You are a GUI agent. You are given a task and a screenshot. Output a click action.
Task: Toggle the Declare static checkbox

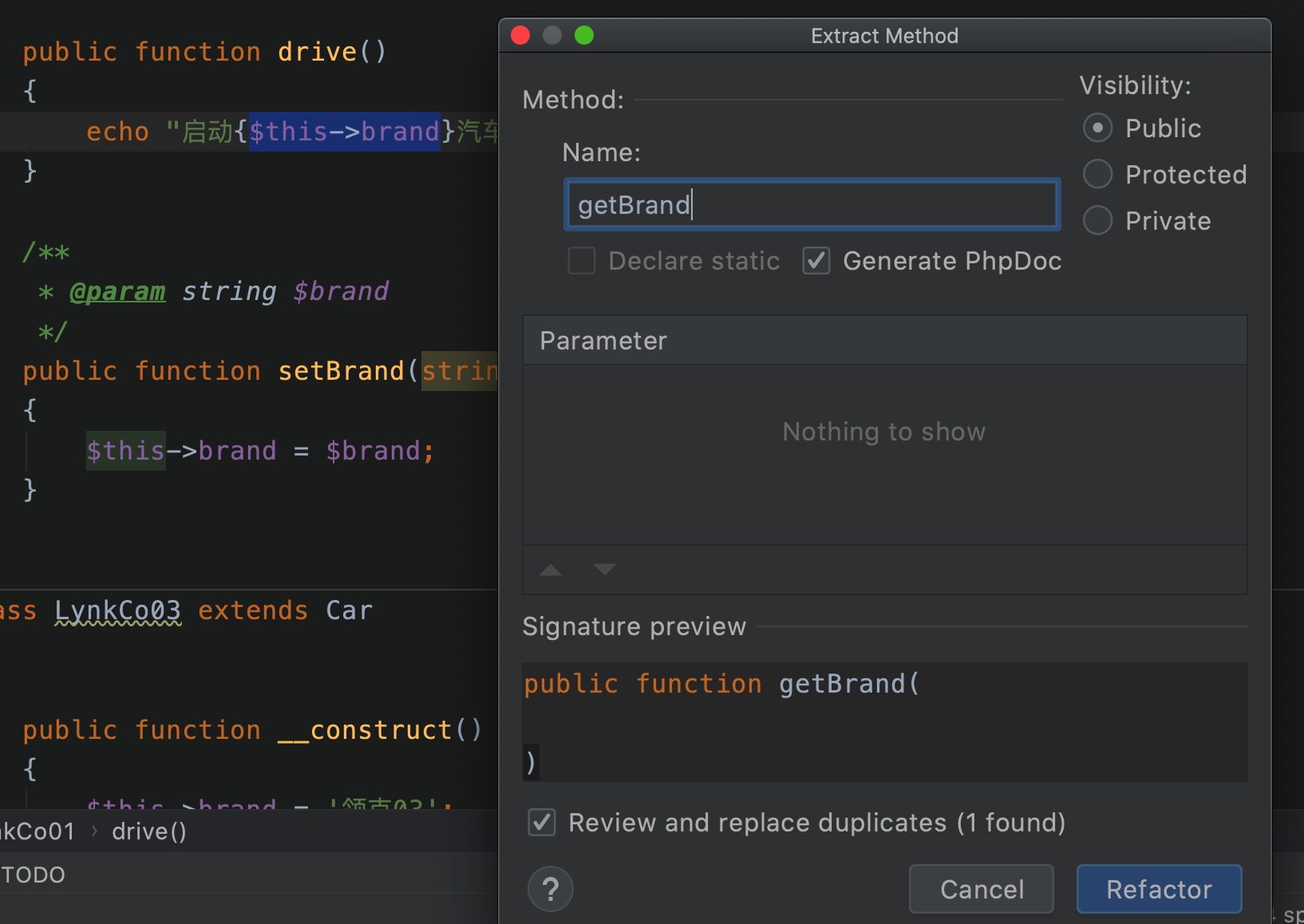[581, 261]
